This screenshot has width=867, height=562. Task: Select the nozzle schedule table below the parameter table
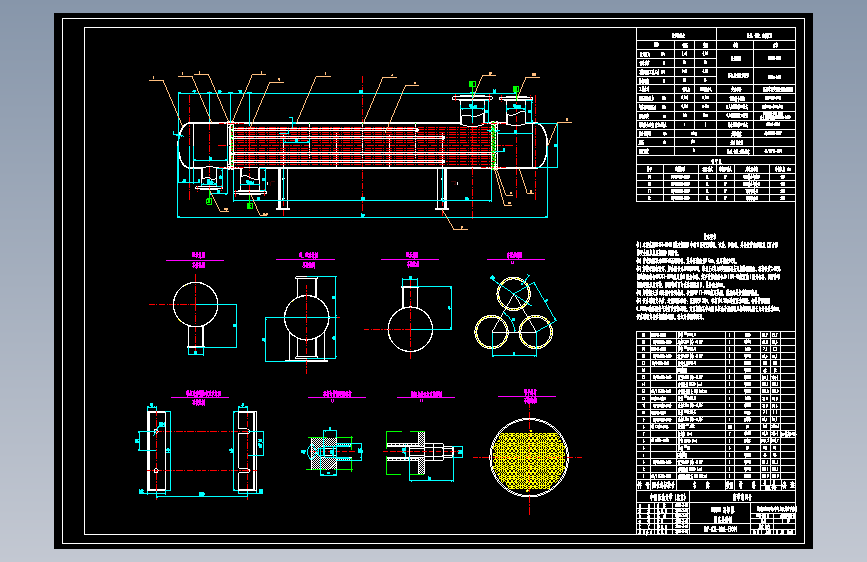pyautogui.click(x=716, y=181)
